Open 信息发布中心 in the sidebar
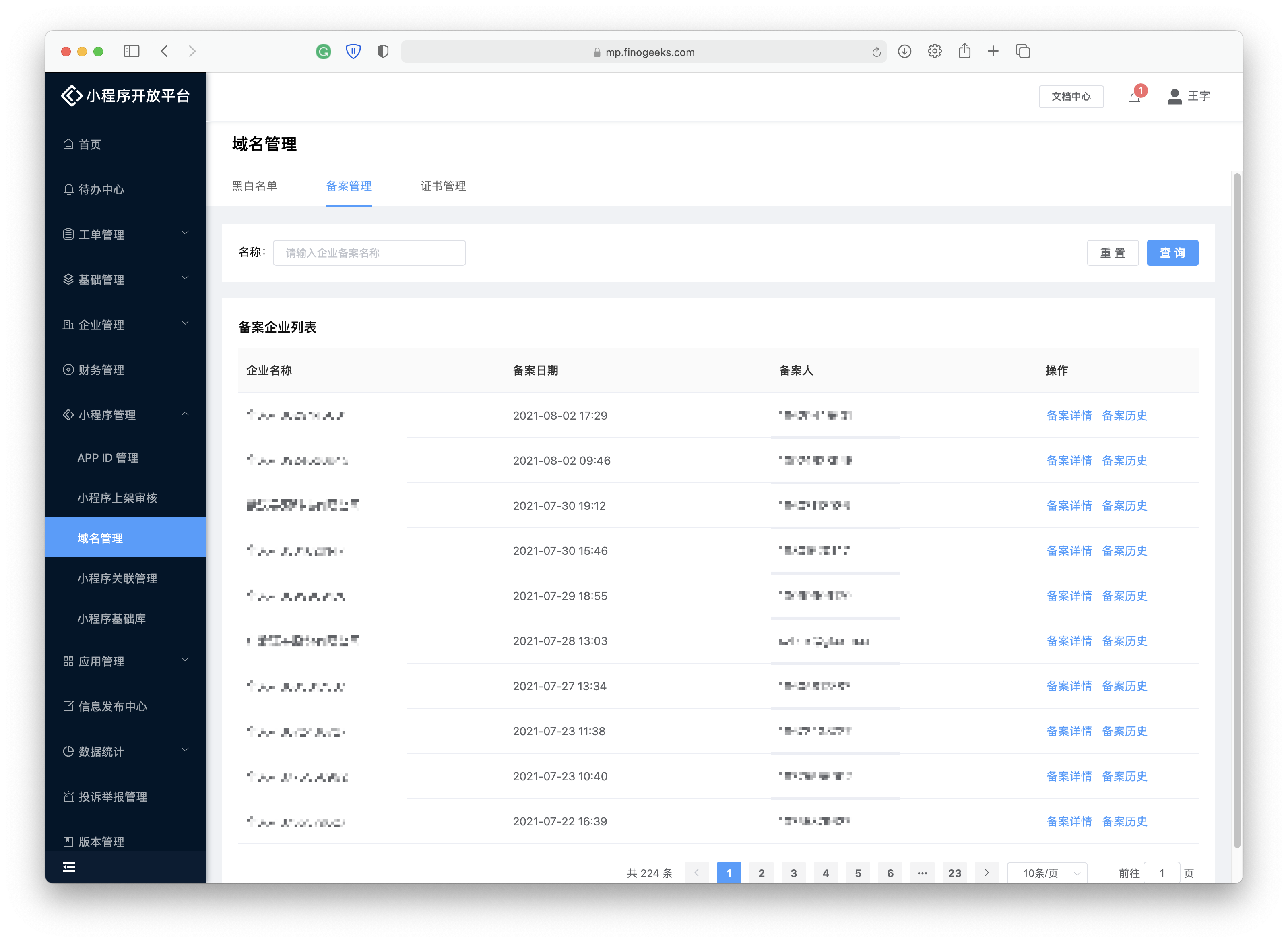The image size is (1288, 943). pos(126,707)
